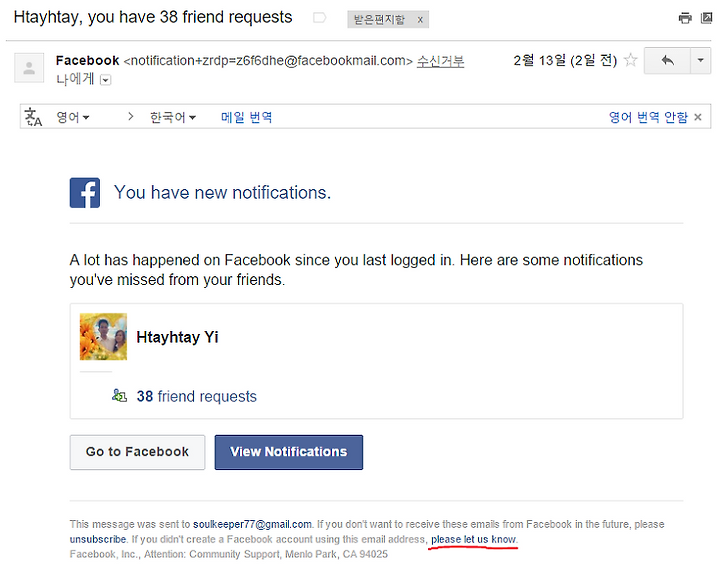The width and height of the screenshot is (720, 570).
Task: Open the 38 friend requests link
Action: (197, 396)
